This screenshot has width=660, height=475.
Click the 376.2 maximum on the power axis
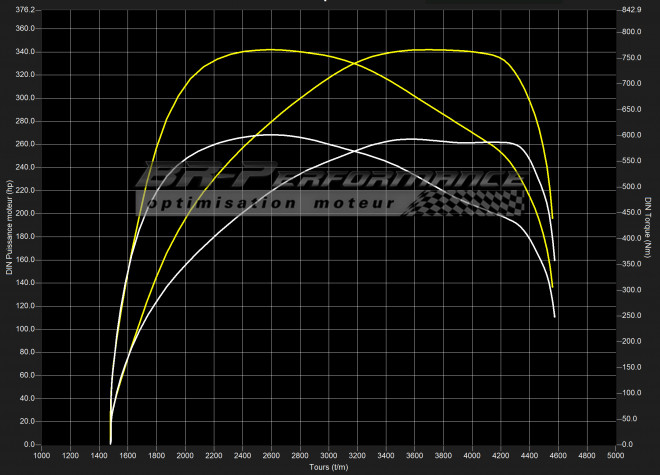click(25, 9)
